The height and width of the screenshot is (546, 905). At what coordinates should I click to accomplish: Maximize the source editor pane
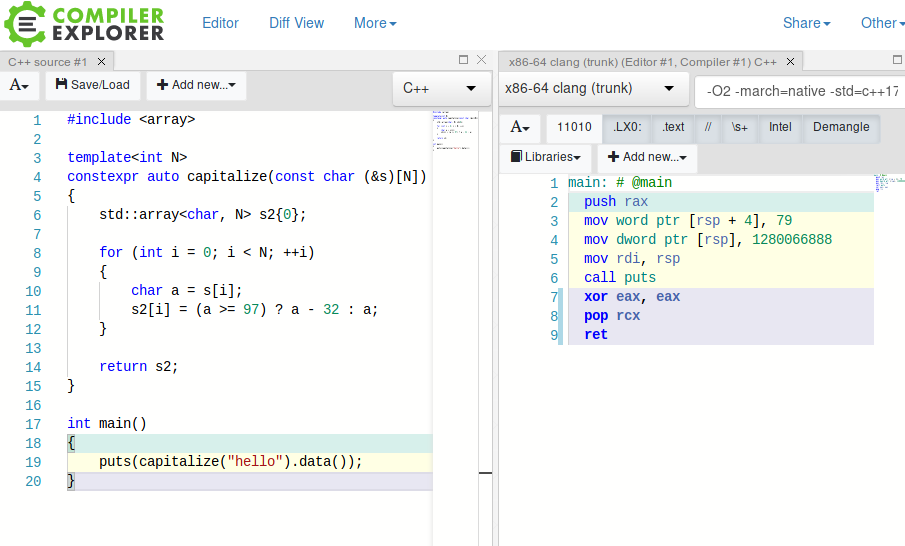coord(463,61)
